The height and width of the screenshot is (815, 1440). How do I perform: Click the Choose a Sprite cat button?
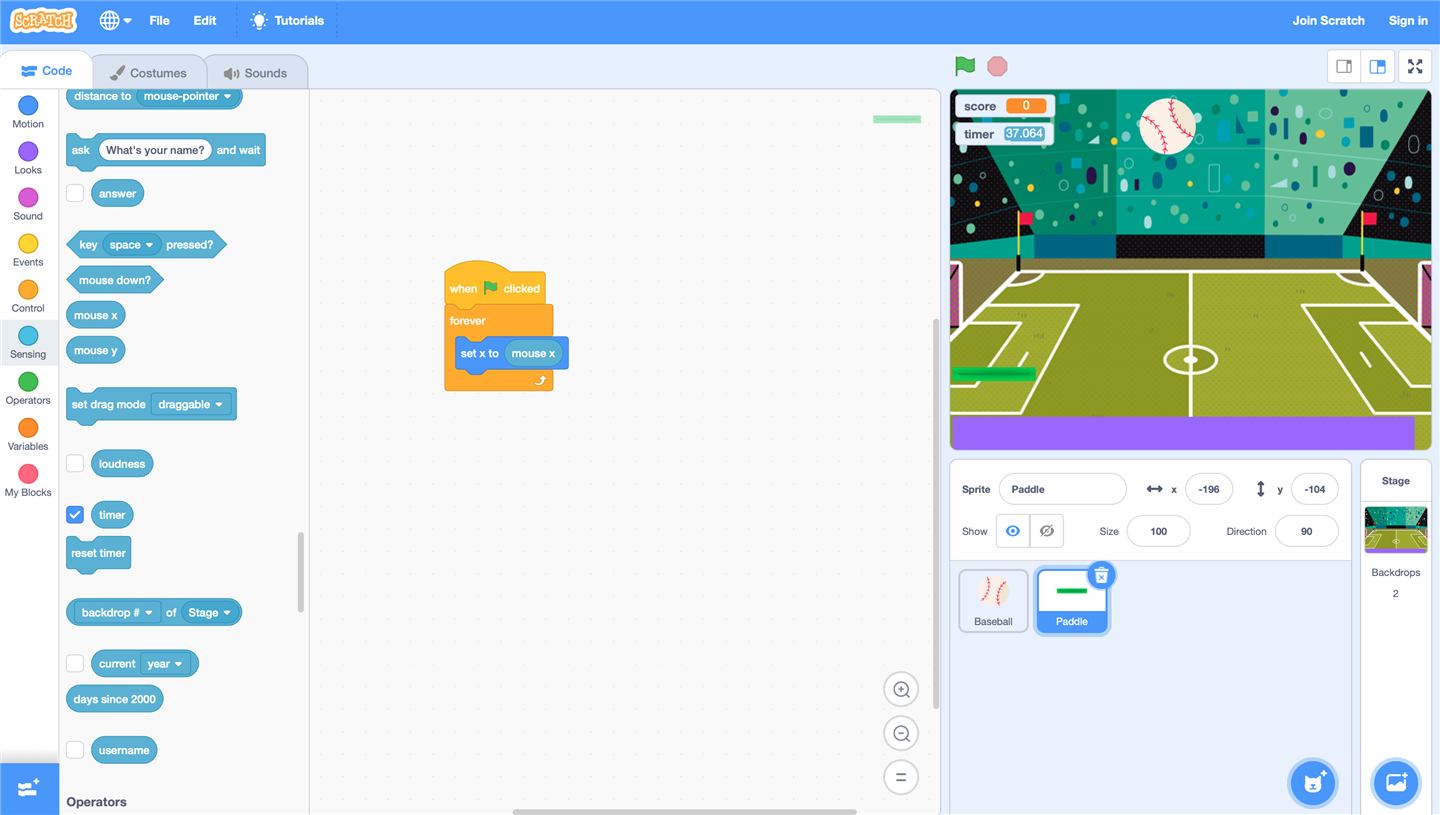tap(1313, 782)
